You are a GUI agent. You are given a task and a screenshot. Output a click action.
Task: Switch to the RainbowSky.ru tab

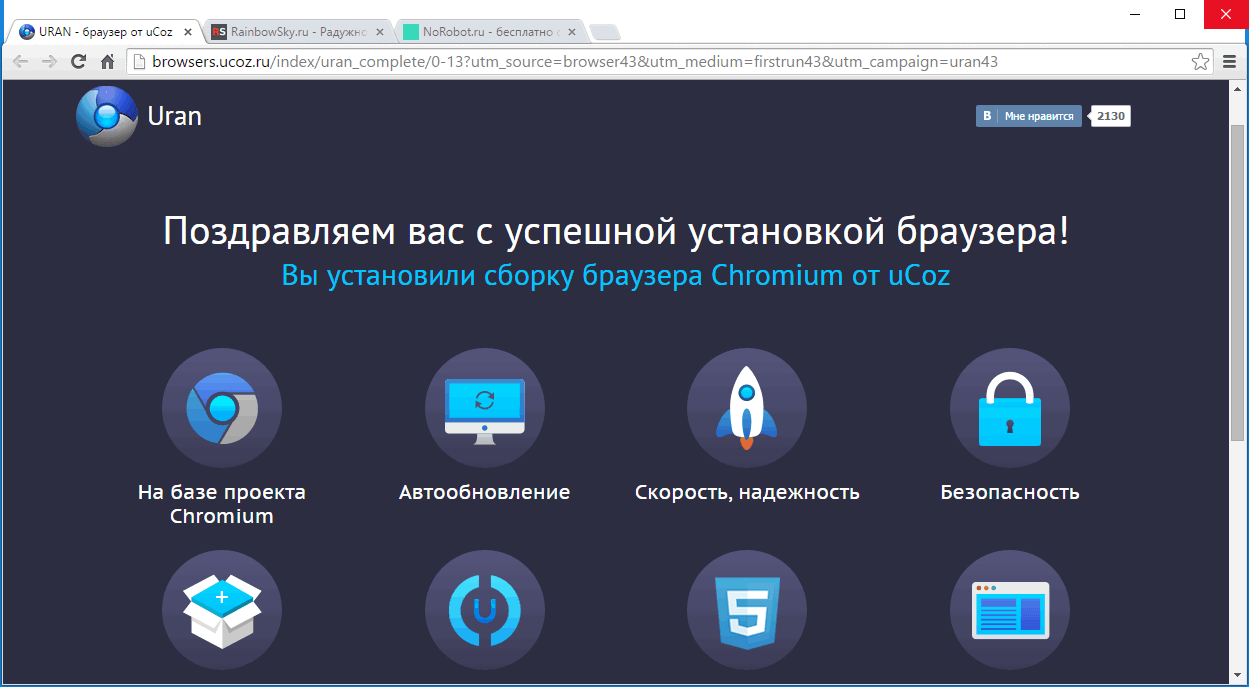click(299, 32)
